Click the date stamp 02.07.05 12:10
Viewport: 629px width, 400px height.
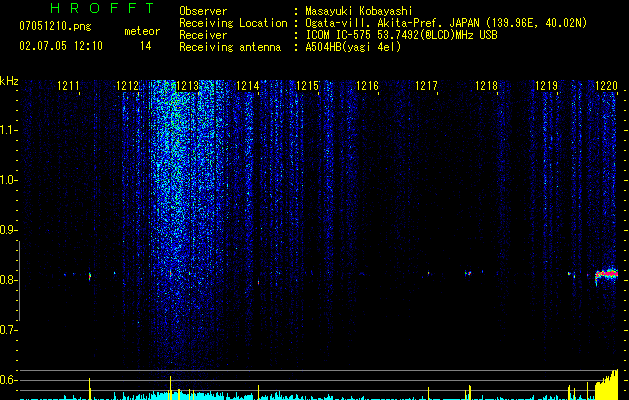tap(61, 46)
